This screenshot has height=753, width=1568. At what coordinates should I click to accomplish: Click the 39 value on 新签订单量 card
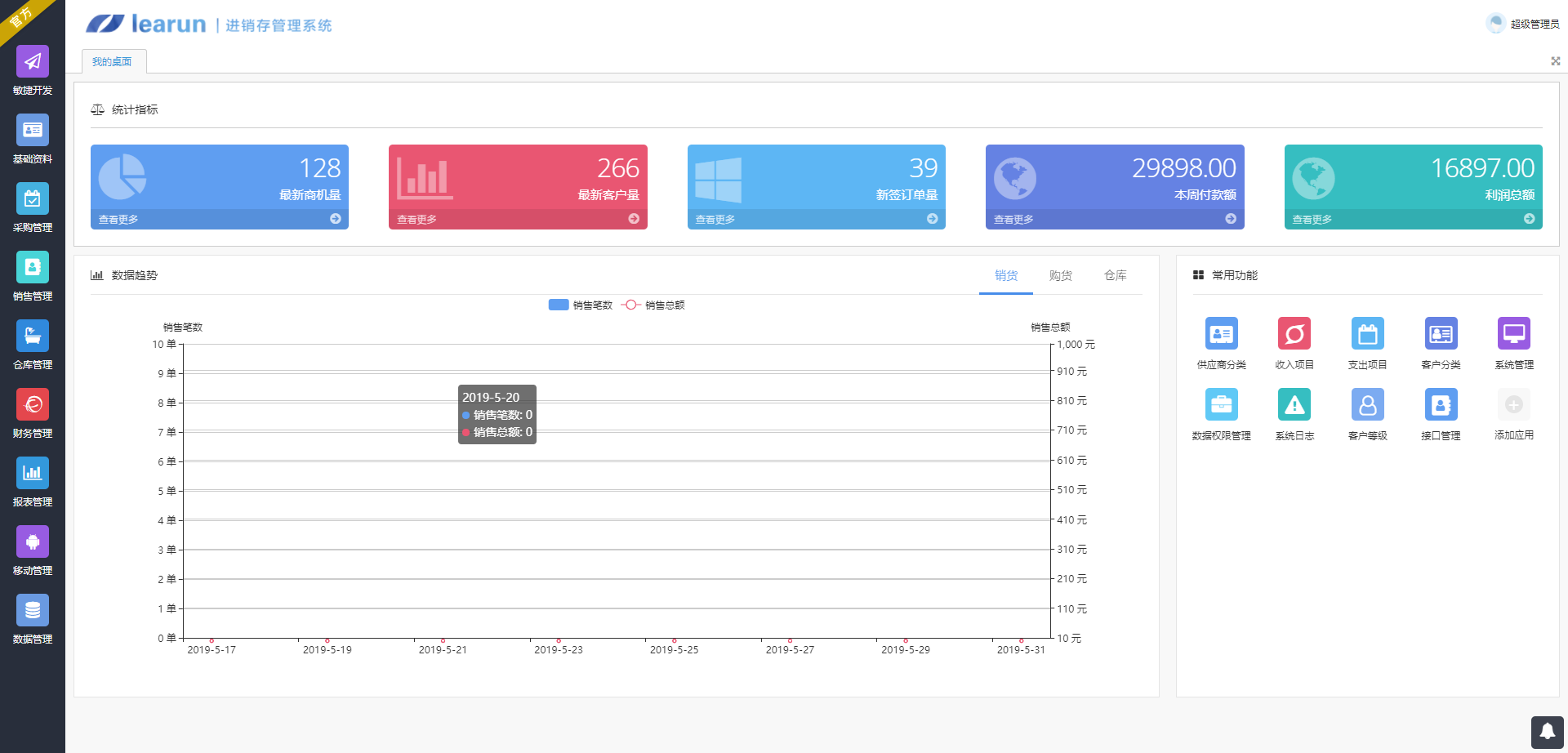tap(924, 168)
